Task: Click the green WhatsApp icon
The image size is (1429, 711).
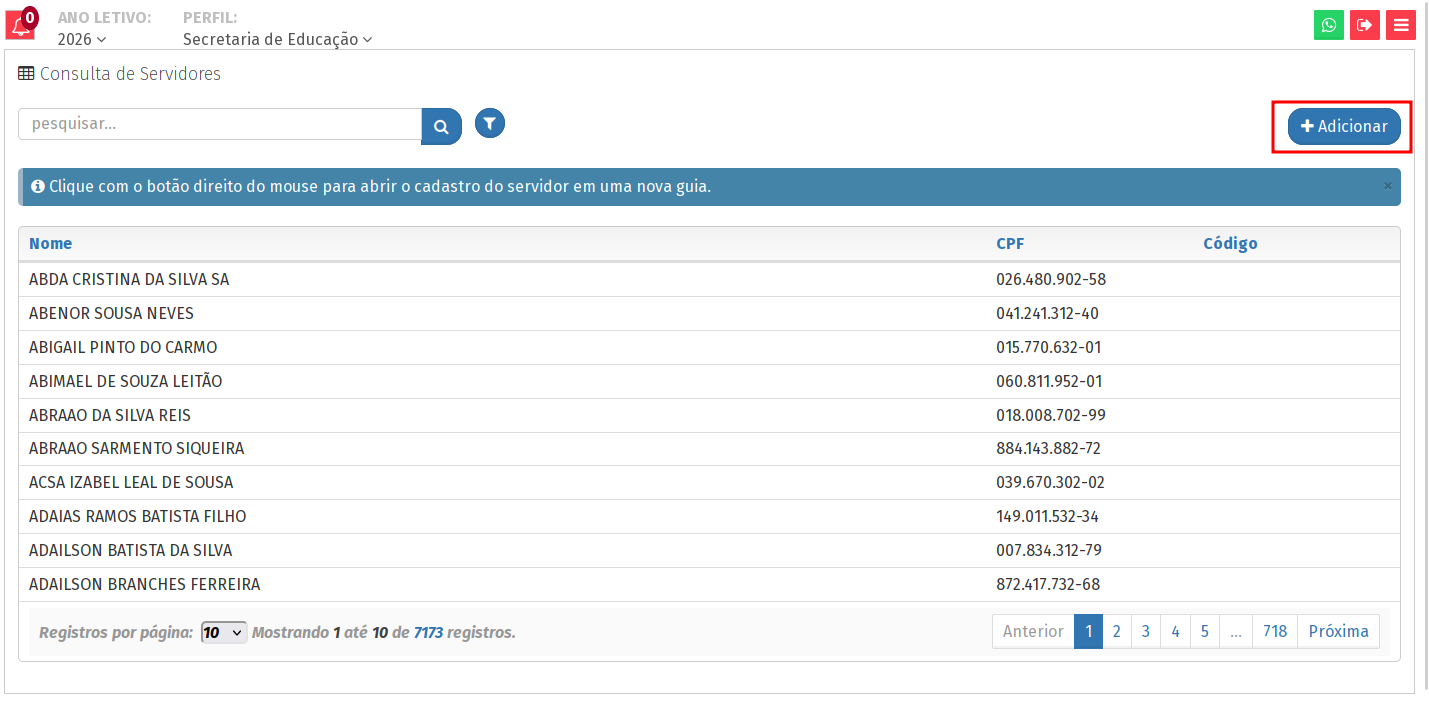Action: coord(1328,25)
